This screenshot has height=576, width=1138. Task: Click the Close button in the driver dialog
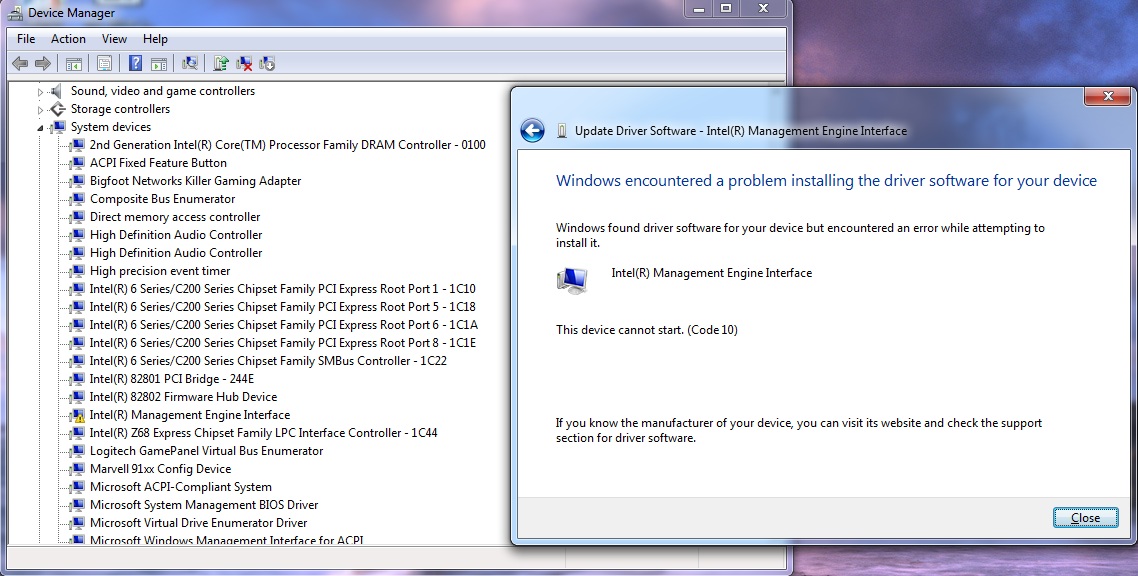point(1086,518)
